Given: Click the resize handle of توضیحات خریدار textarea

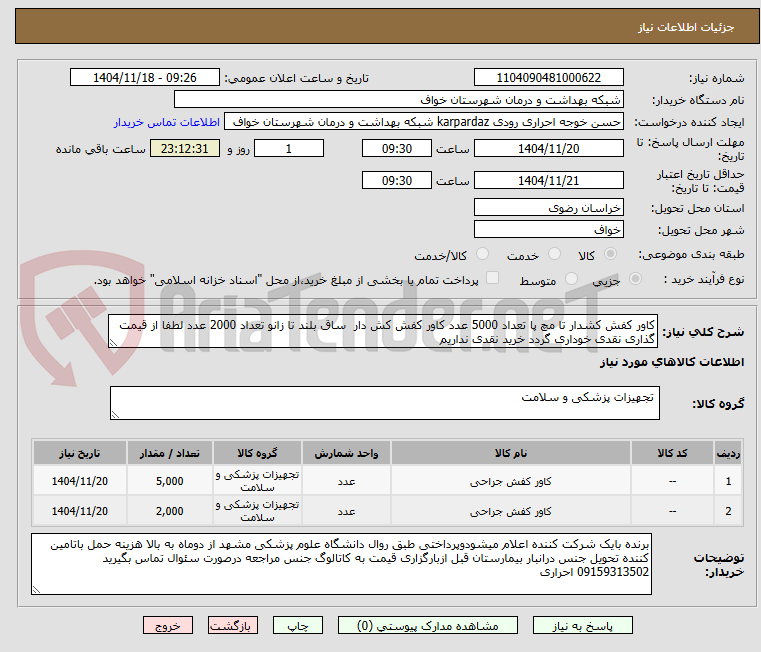Looking at the screenshot, I should coord(36,590).
